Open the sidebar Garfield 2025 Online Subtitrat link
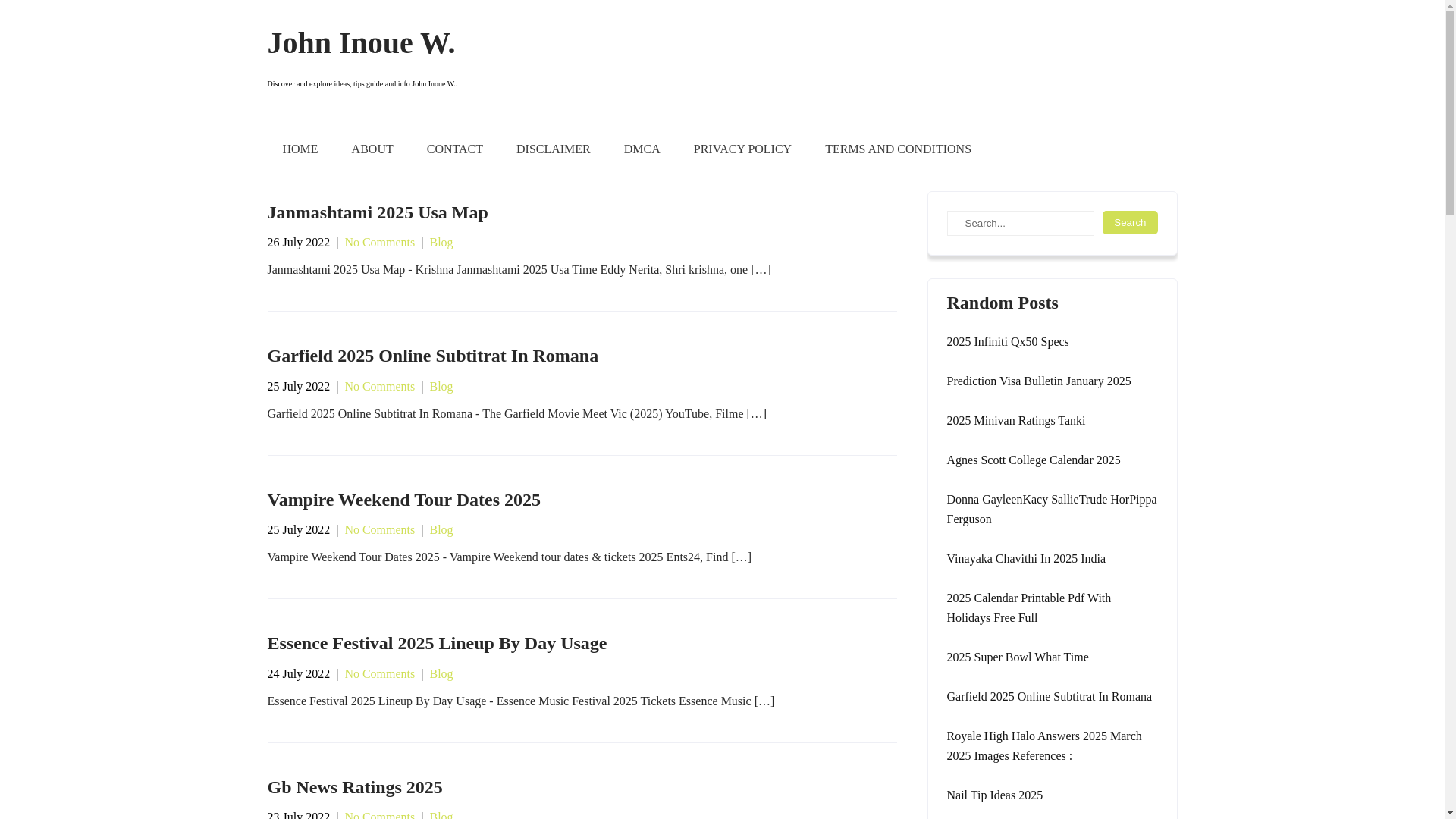Viewport: 1456px width, 819px height. [x=1049, y=697]
